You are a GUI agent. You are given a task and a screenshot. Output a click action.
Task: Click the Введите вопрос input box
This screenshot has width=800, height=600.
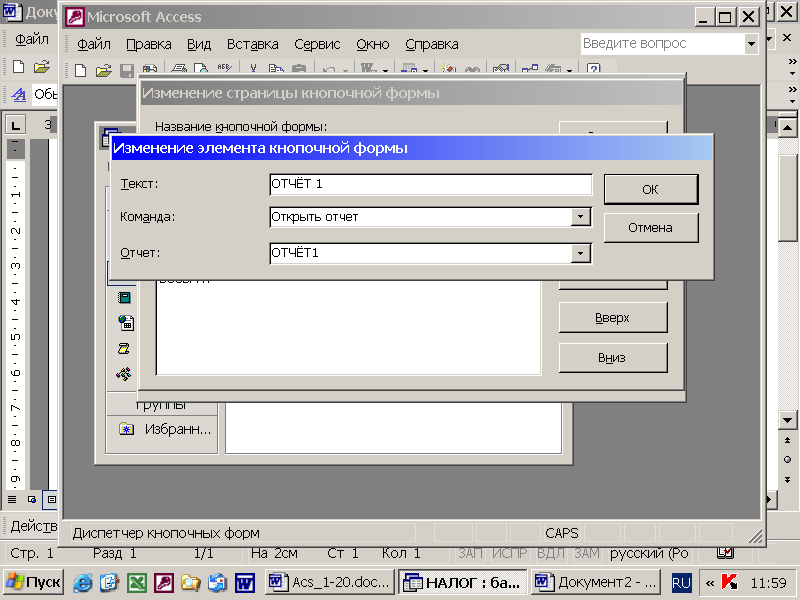[x=663, y=44]
